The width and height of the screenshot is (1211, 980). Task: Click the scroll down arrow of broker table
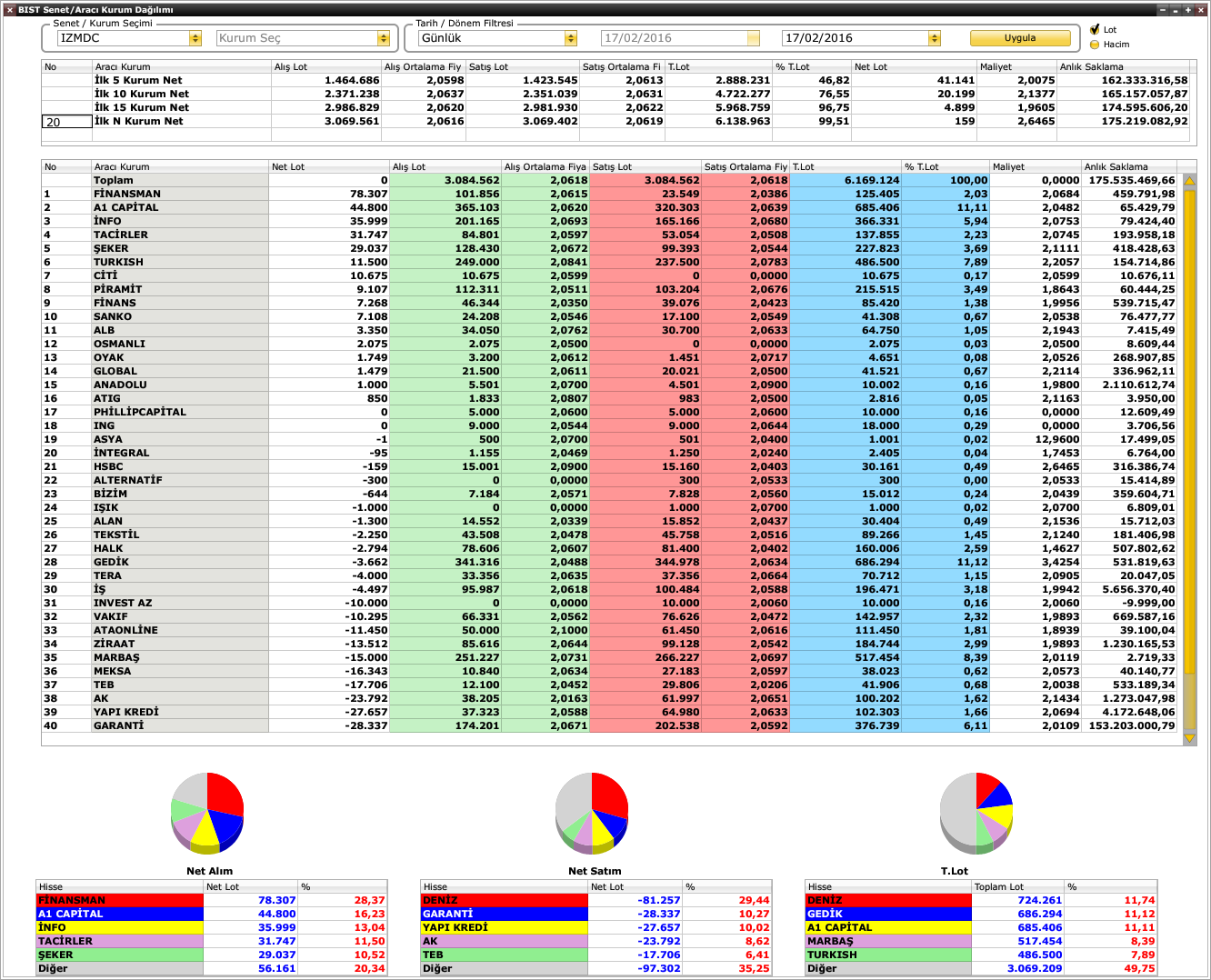pos(1189,738)
